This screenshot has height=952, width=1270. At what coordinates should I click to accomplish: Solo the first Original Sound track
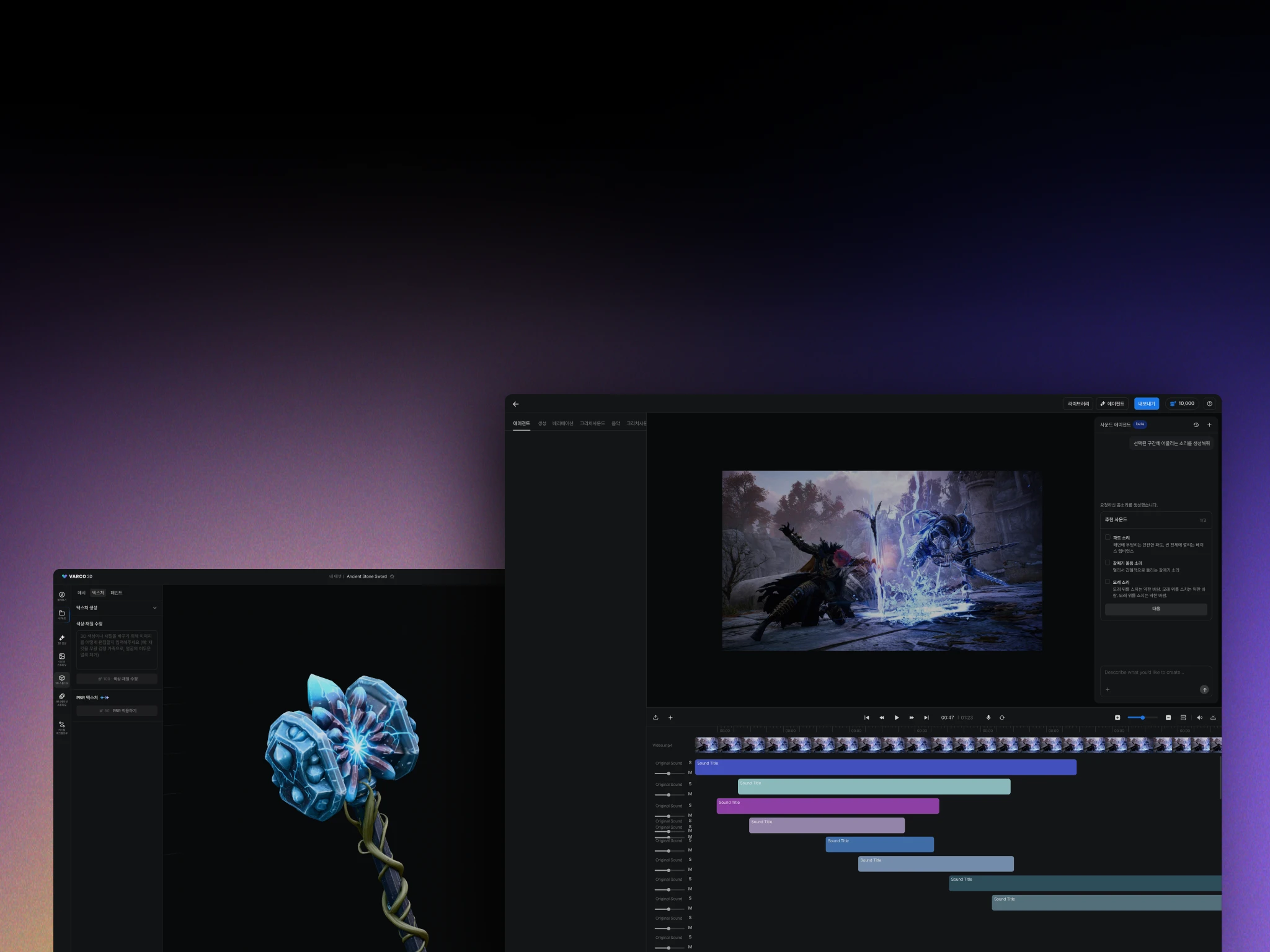[690, 763]
